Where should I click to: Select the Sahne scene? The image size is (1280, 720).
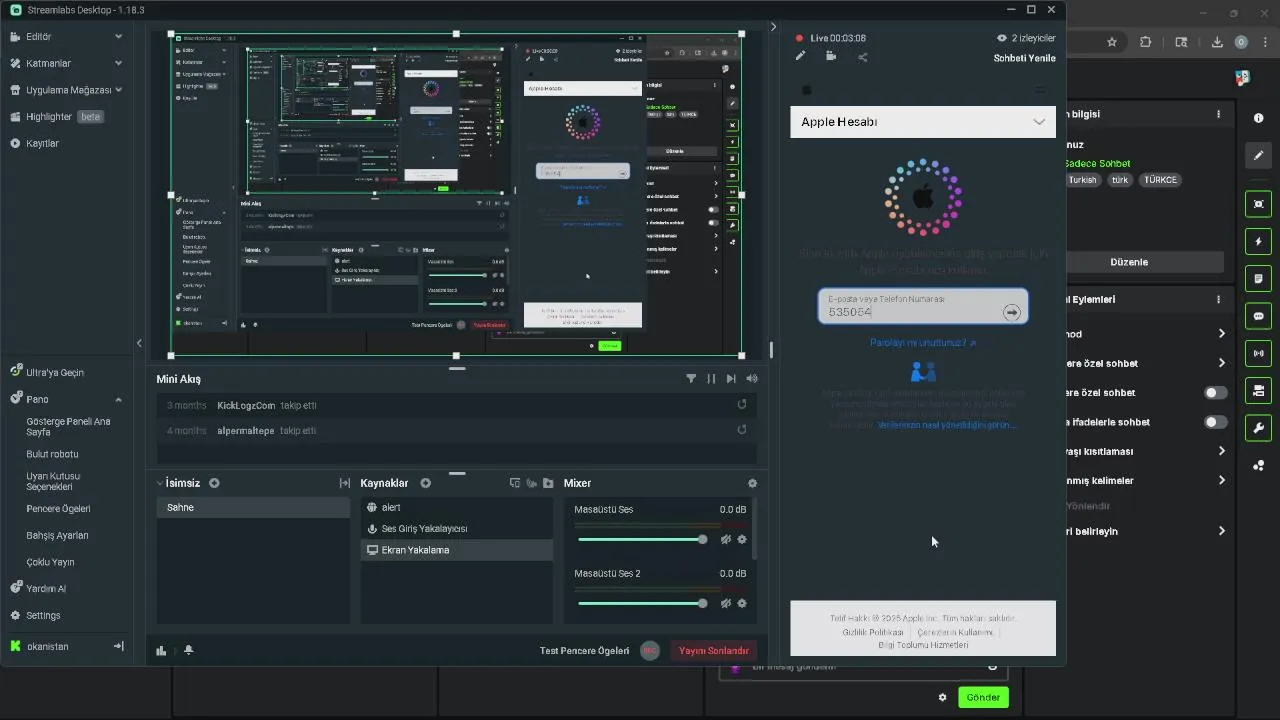pyautogui.click(x=253, y=507)
